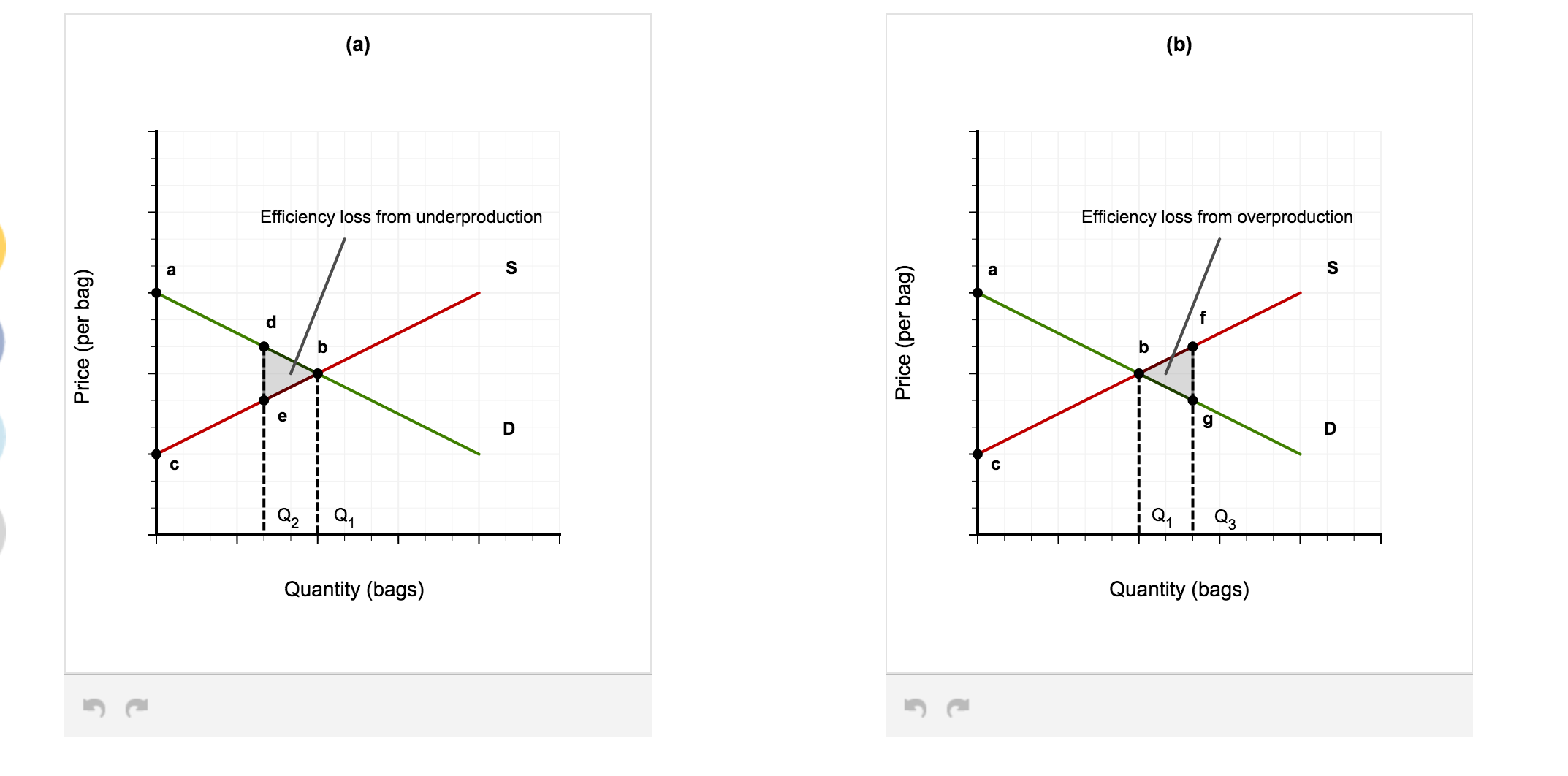This screenshot has height=776, width=1568.
Task: Click the Q2 label in graph (a)
Action: pyautogui.click(x=286, y=515)
